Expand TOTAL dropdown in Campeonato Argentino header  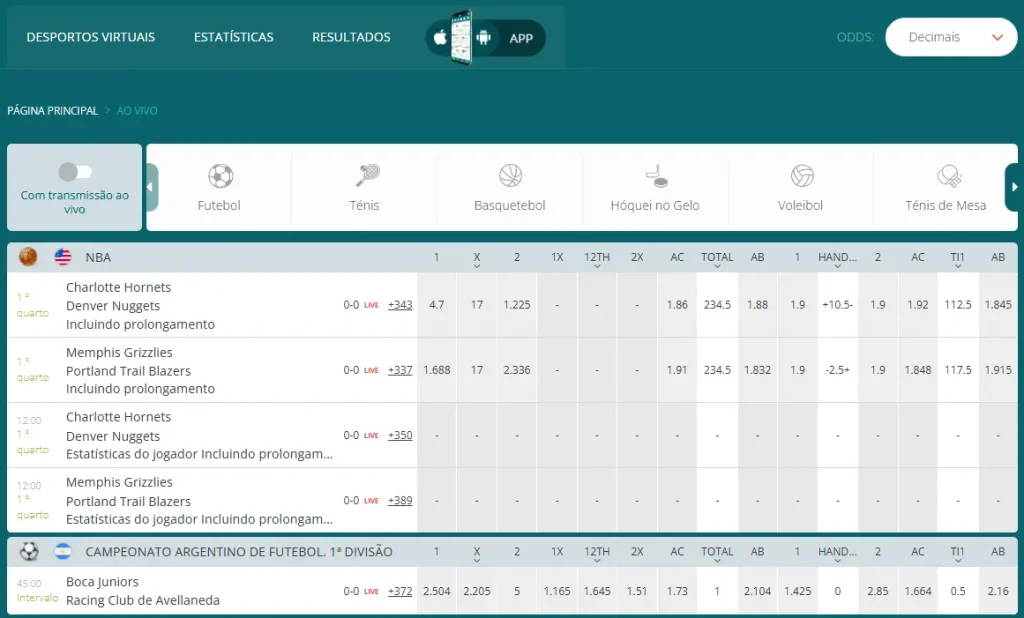click(717, 554)
